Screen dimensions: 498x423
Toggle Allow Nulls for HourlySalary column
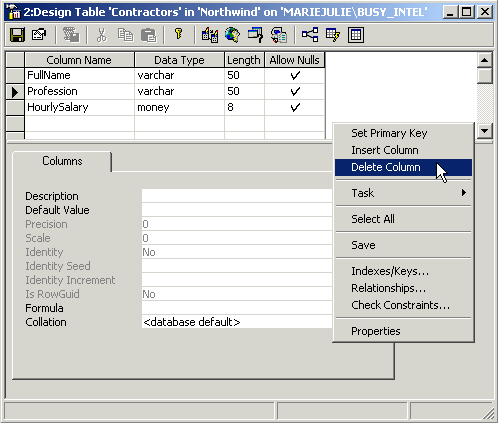tap(295, 107)
